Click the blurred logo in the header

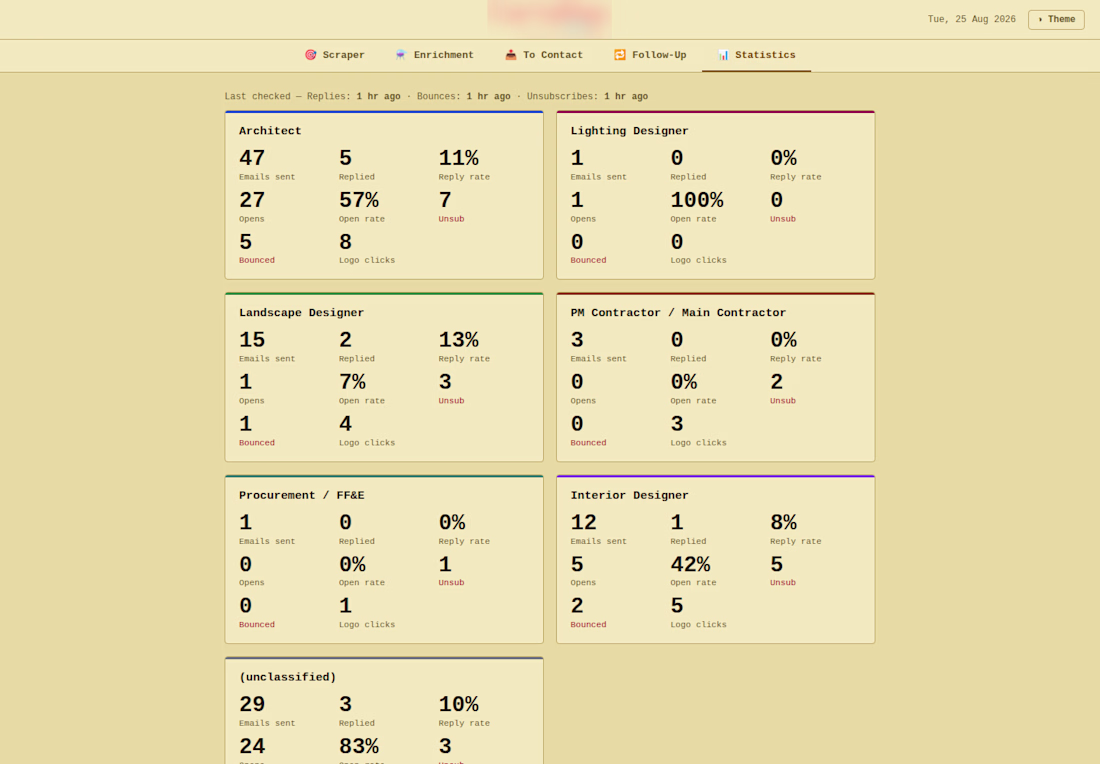[549, 19]
